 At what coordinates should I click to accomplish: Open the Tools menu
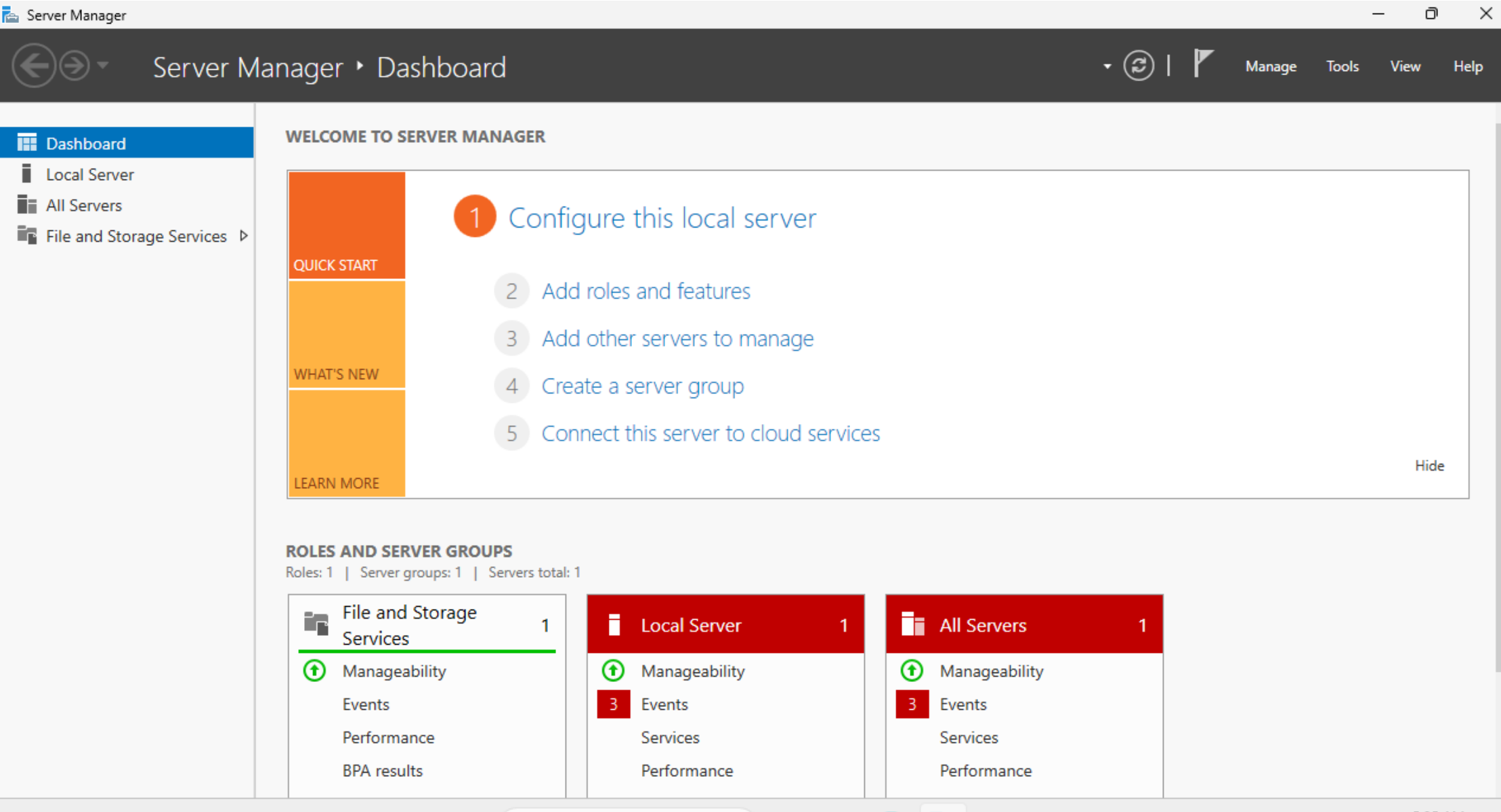[x=1342, y=66]
